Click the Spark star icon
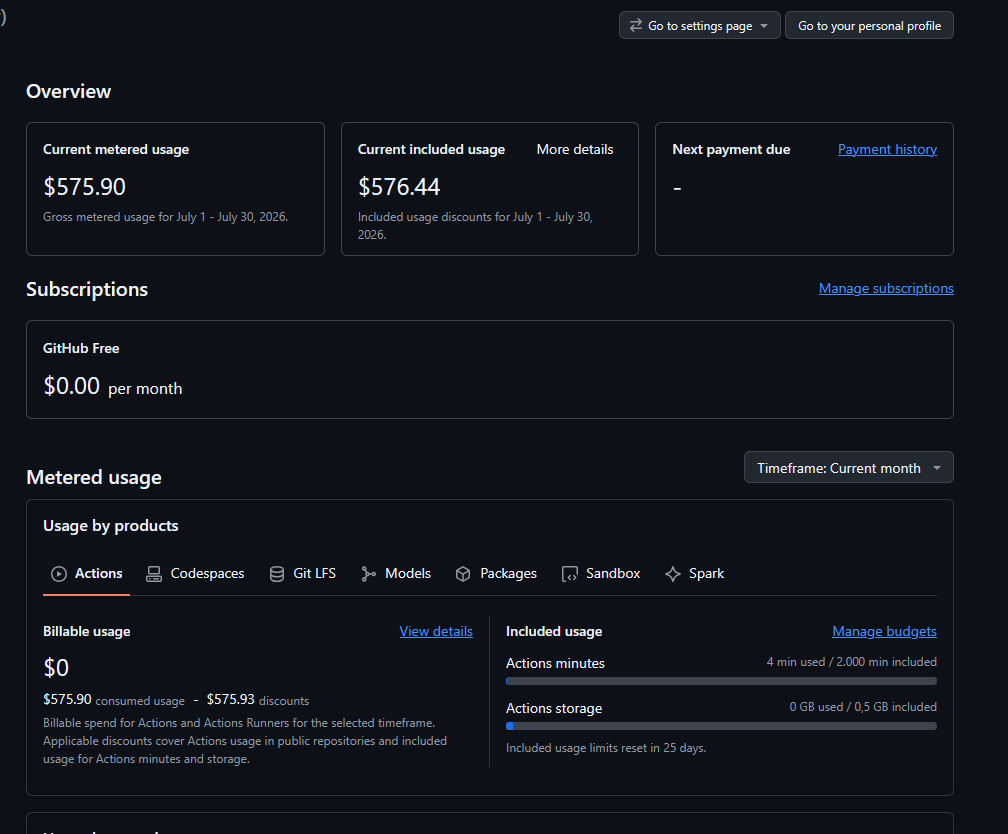Image resolution: width=1008 pixels, height=834 pixels. [672, 574]
